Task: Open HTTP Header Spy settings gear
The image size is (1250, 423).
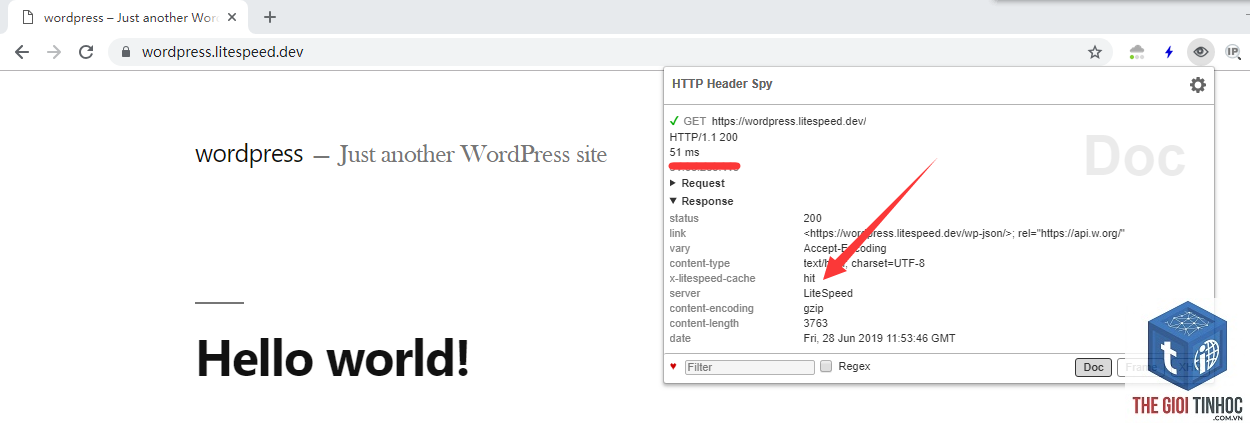Action: [x=1197, y=85]
